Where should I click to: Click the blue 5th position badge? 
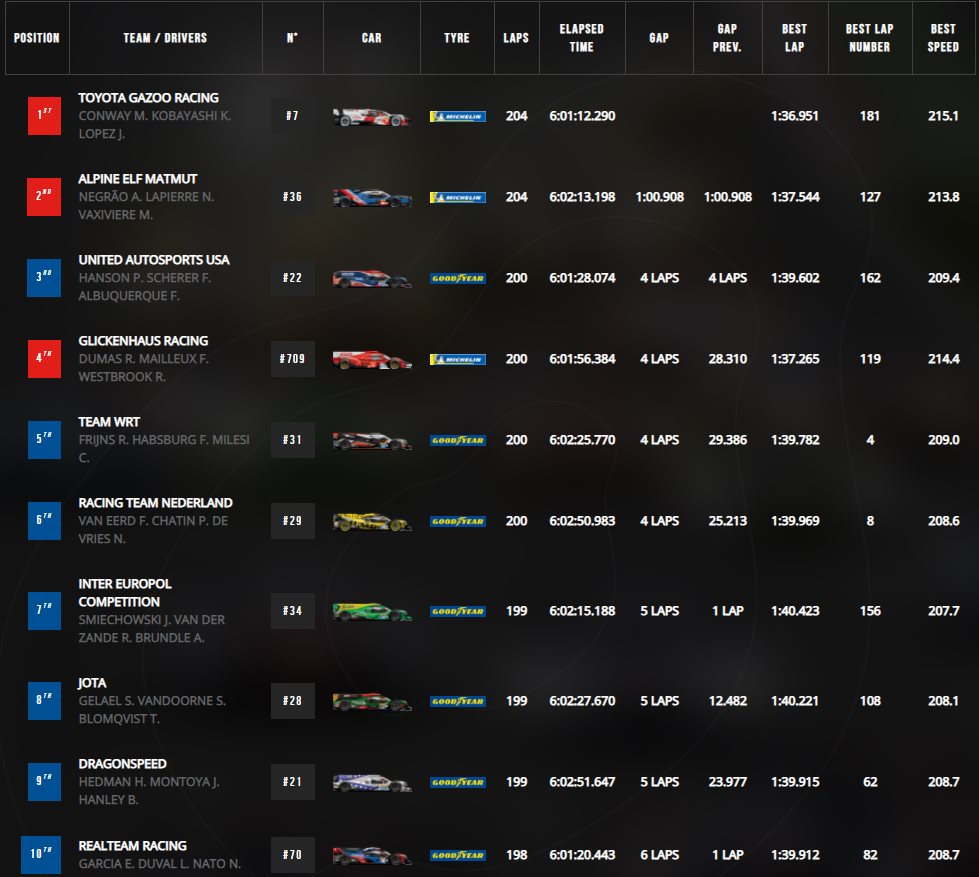[44, 439]
